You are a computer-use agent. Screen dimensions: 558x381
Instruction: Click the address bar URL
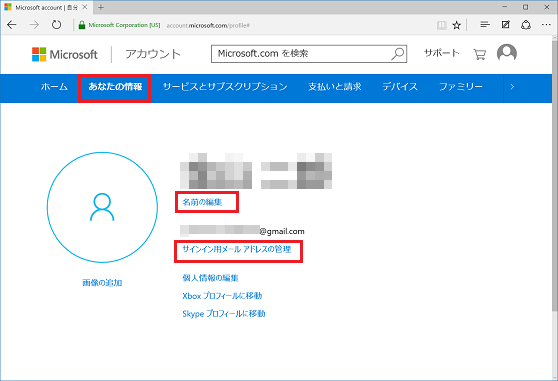(208, 25)
